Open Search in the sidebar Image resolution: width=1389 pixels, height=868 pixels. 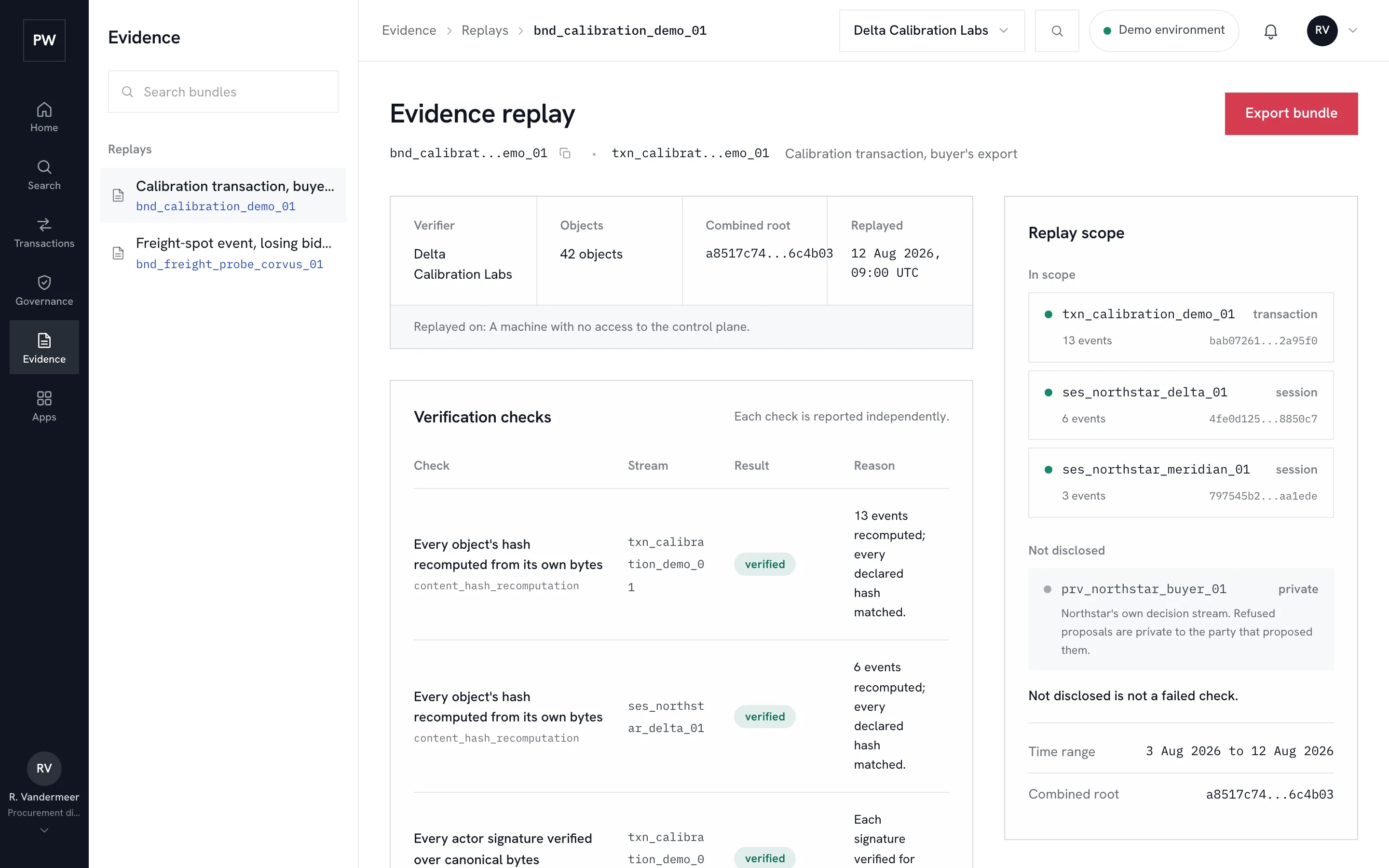[44, 175]
